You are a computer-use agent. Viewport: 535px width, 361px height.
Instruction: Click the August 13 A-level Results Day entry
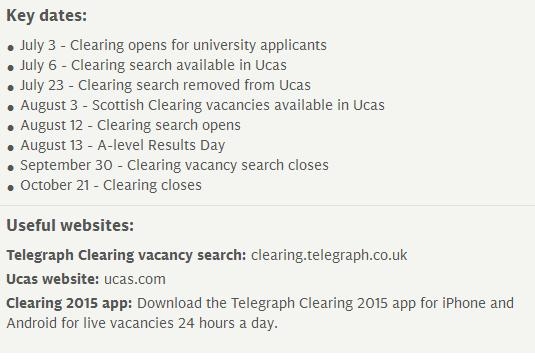pos(122,145)
